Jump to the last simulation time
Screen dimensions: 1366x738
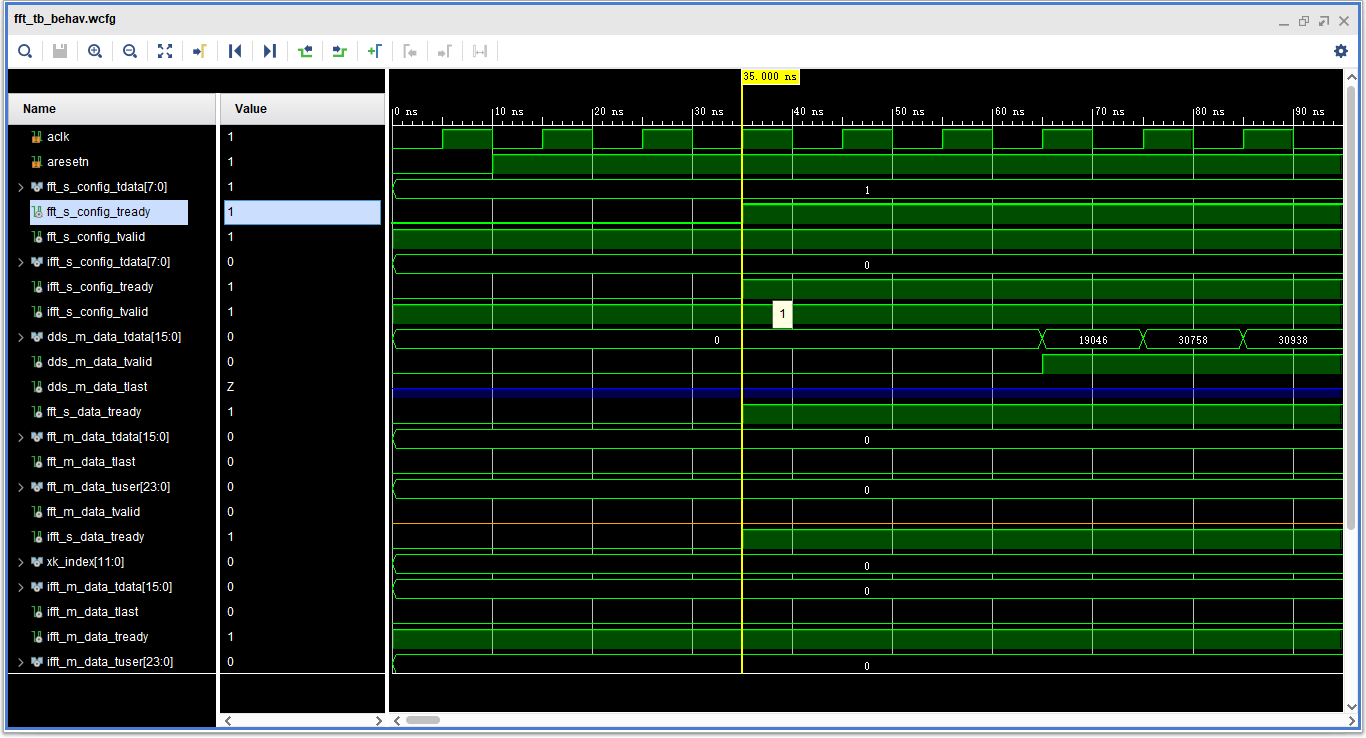coord(270,51)
